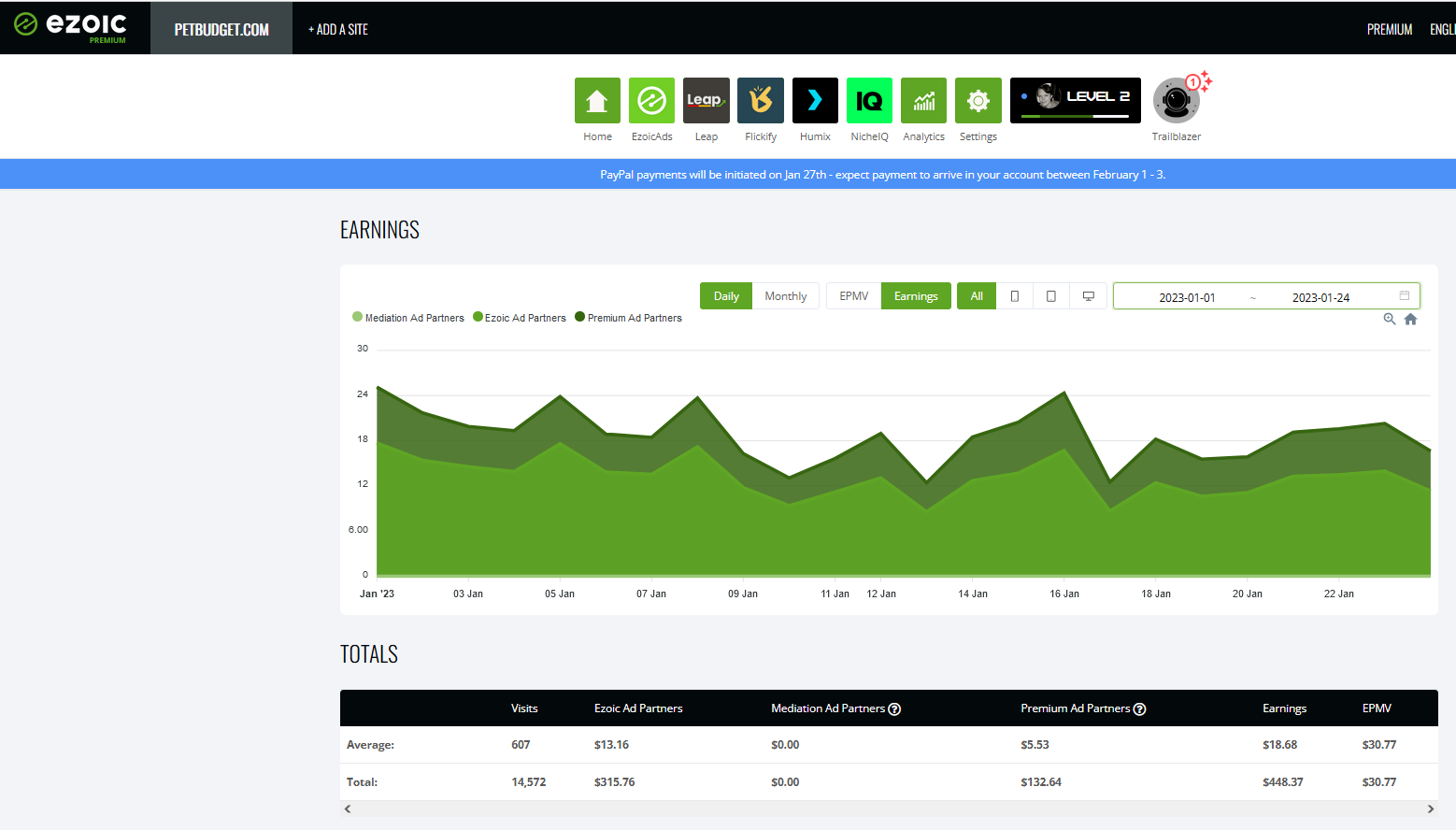Viewport: 1456px width, 830px height.
Task: Show Mediation Ad Partners help icon
Action: coord(894,708)
